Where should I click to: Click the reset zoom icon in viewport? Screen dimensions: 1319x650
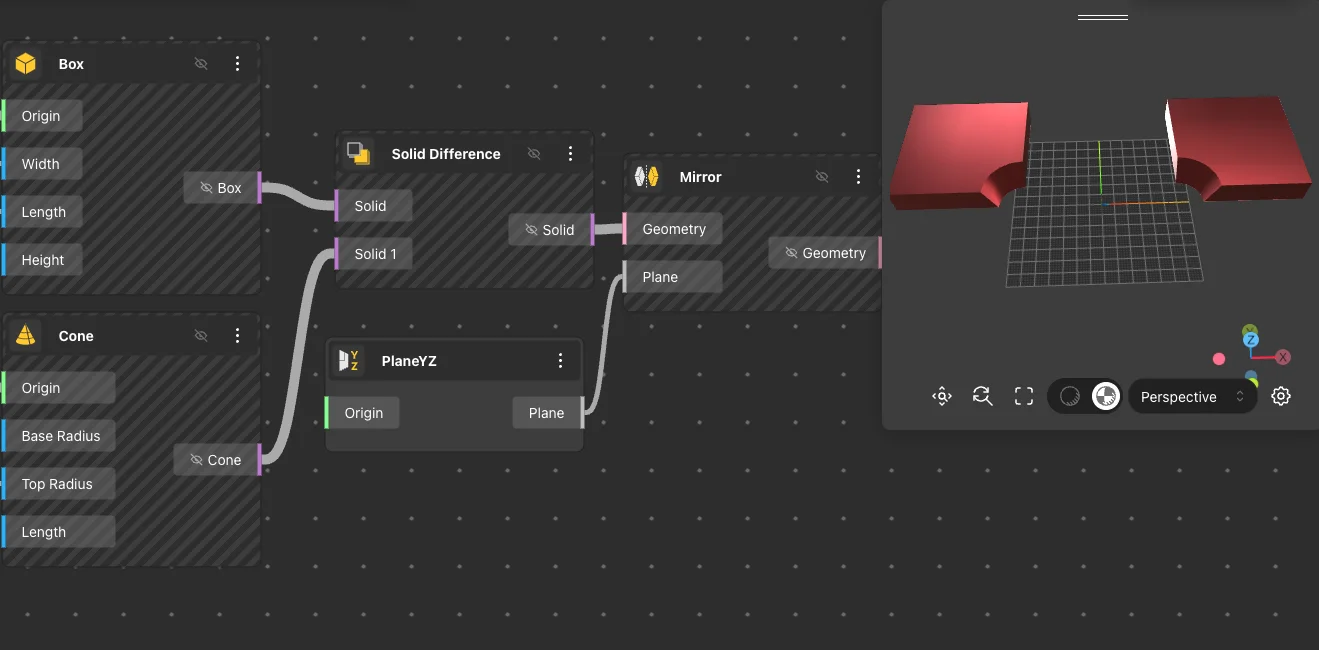982,397
